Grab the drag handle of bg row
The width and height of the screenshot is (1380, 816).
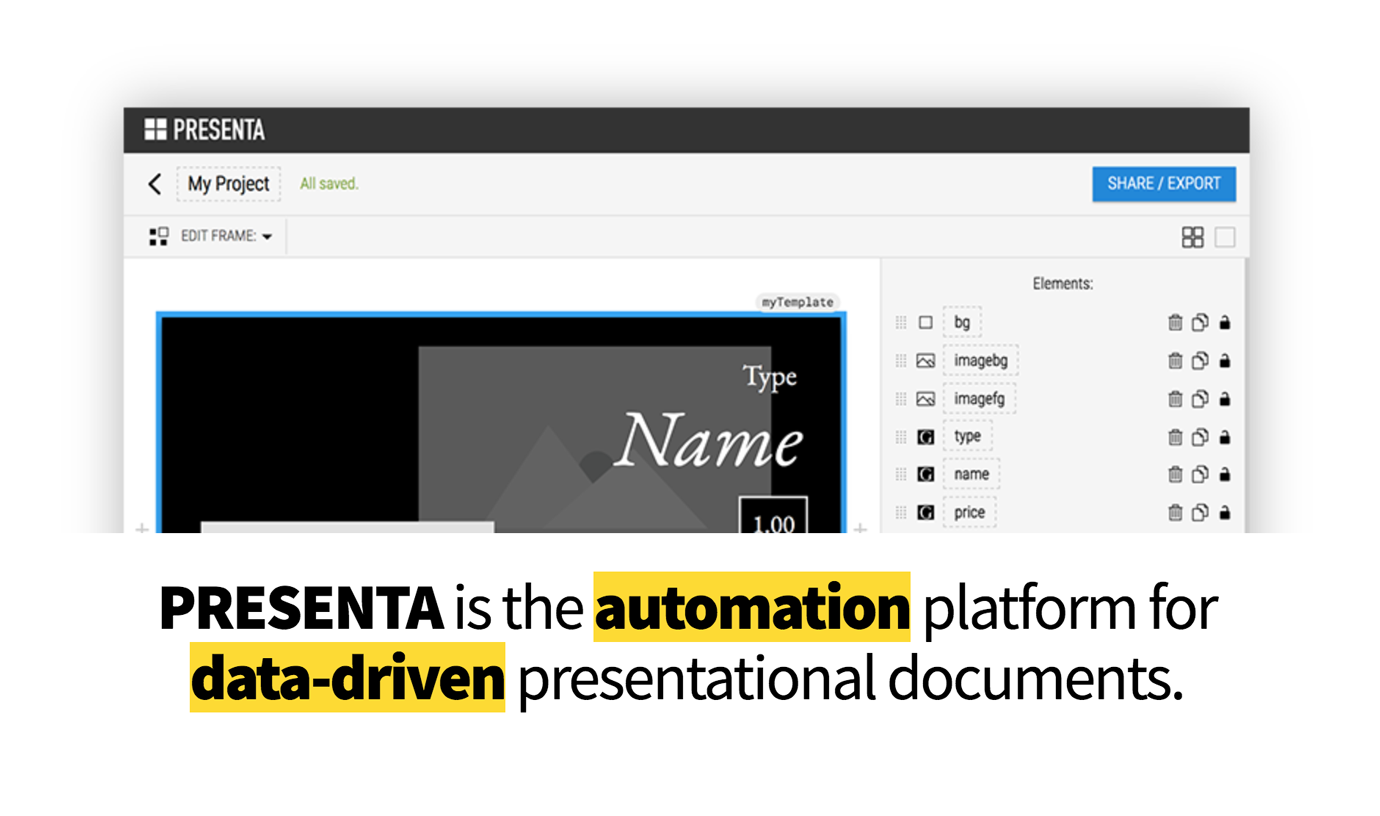point(901,323)
